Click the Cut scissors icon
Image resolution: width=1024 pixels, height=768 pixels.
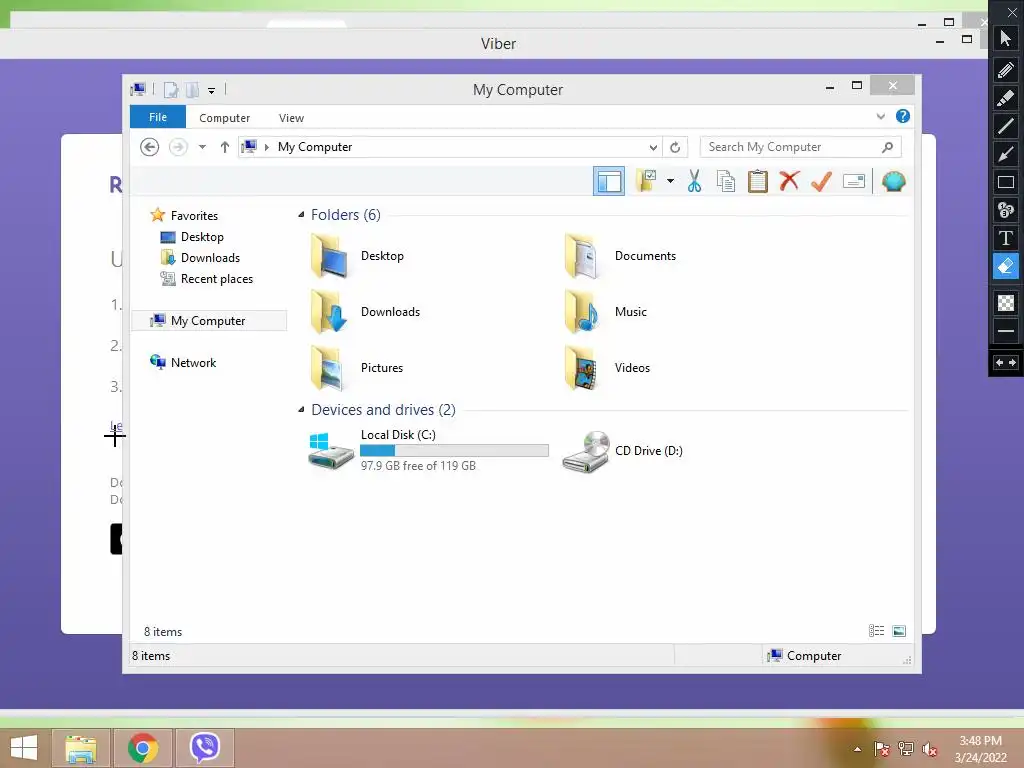[694, 181]
